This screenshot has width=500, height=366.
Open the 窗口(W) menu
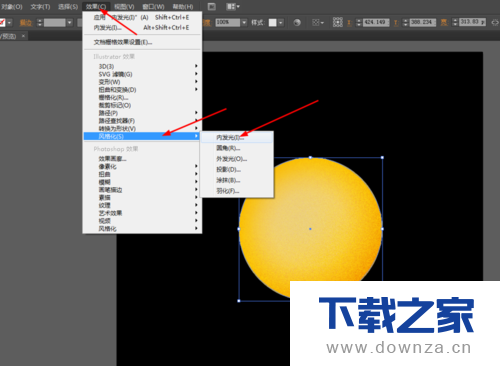tap(153, 7)
